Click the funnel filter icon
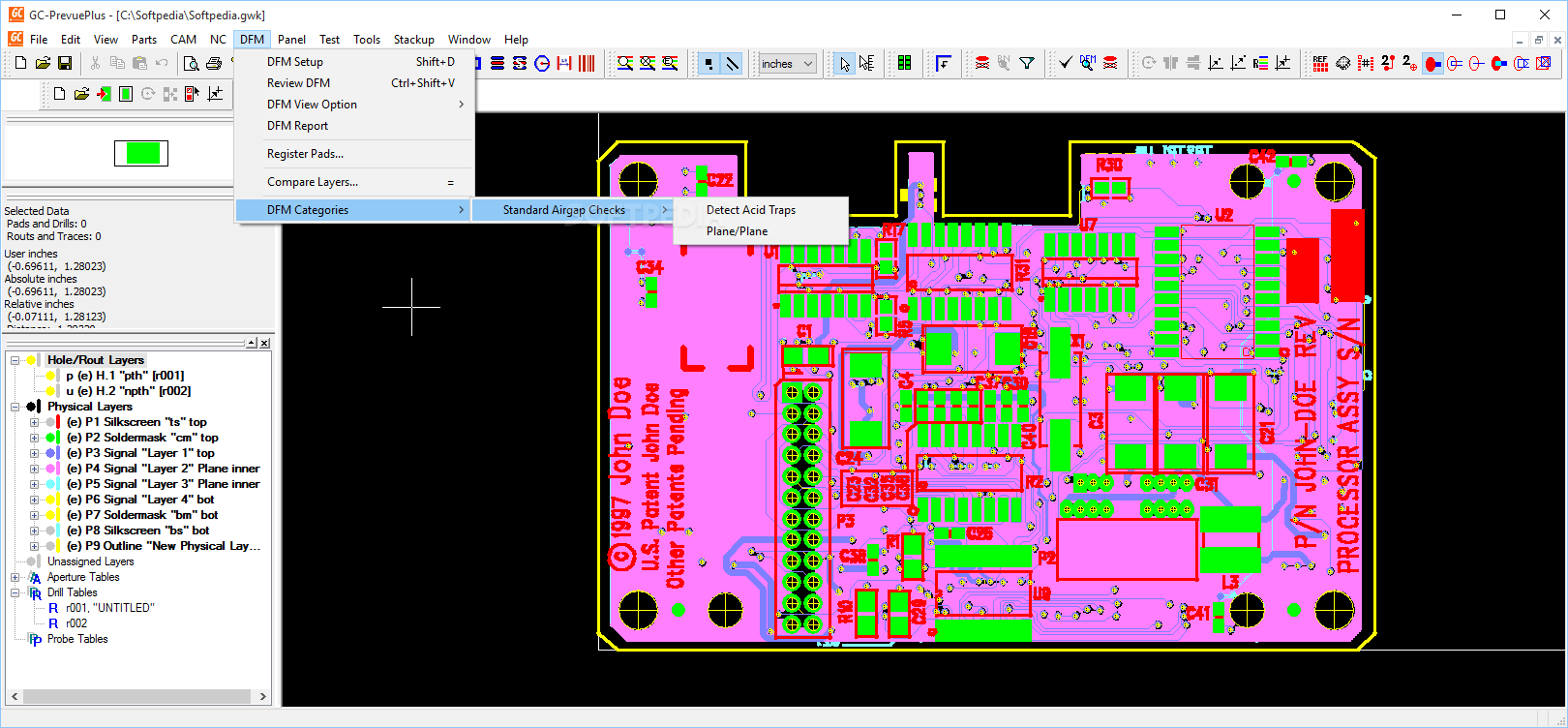The image size is (1568, 728). pyautogui.click(x=1027, y=63)
